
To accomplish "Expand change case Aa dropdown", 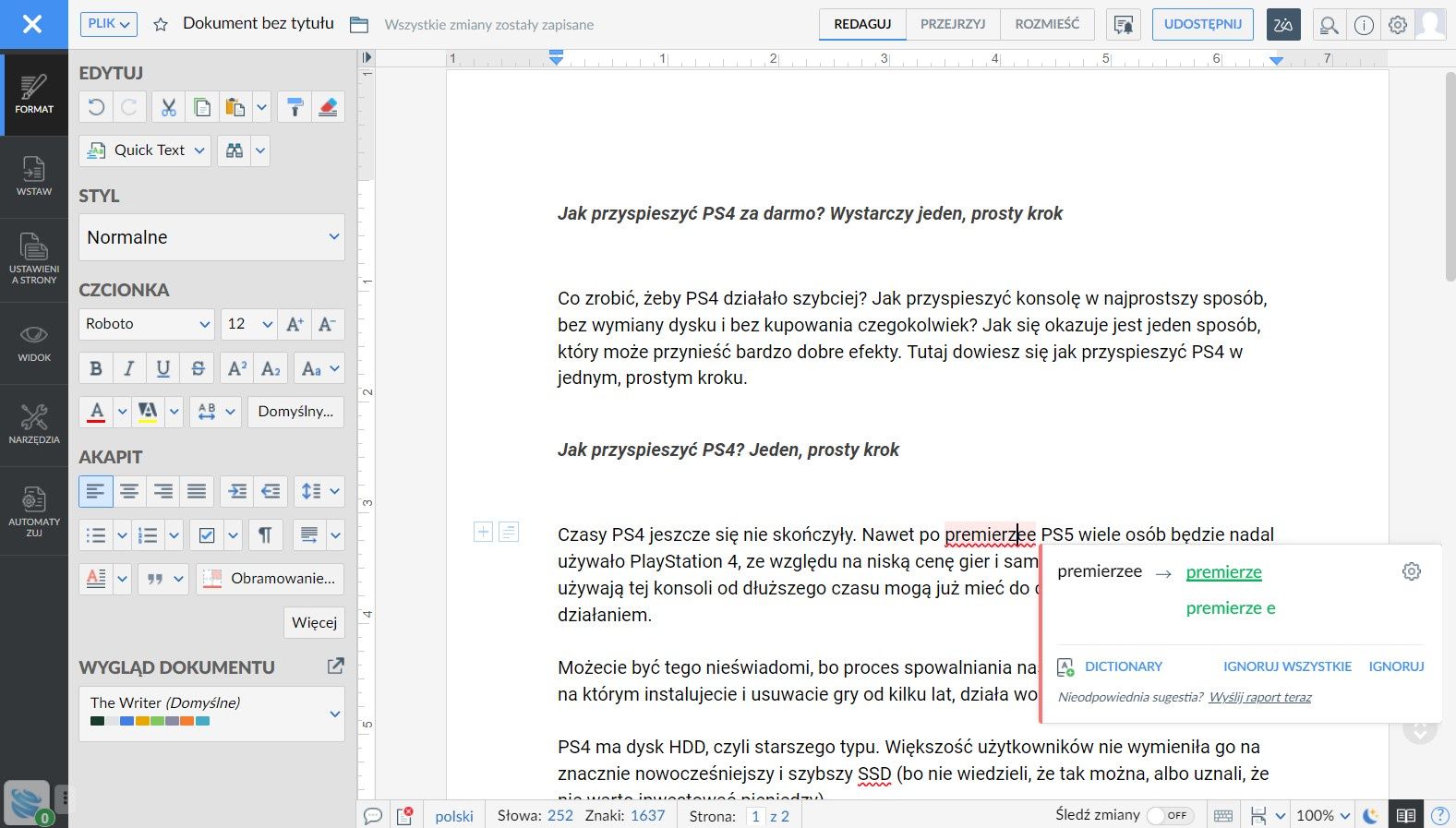I will click(319, 368).
